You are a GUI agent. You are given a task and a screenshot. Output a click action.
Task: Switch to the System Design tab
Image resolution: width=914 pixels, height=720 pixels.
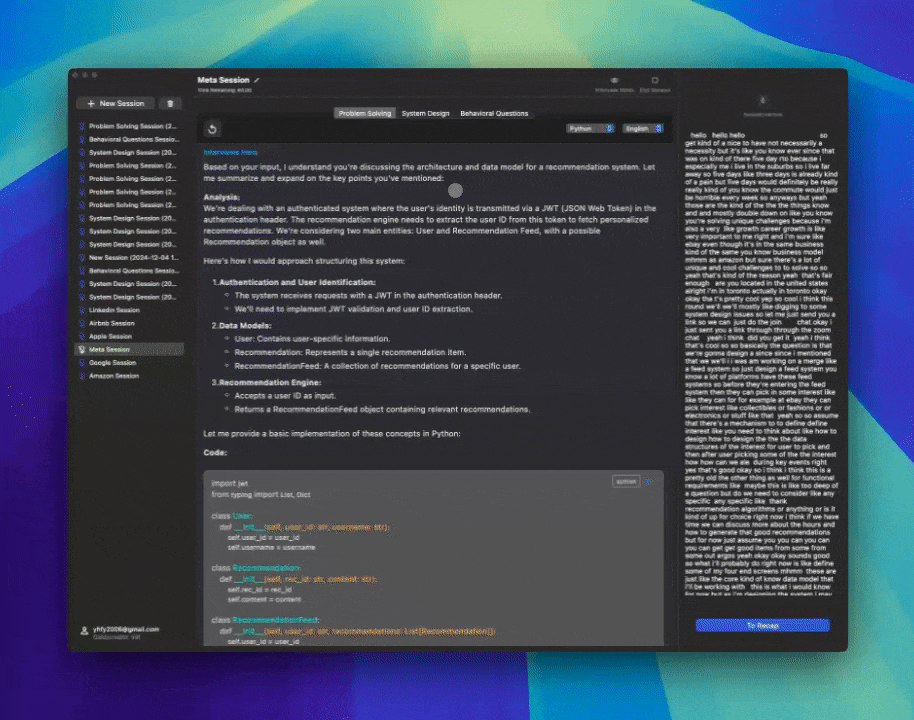tap(425, 114)
